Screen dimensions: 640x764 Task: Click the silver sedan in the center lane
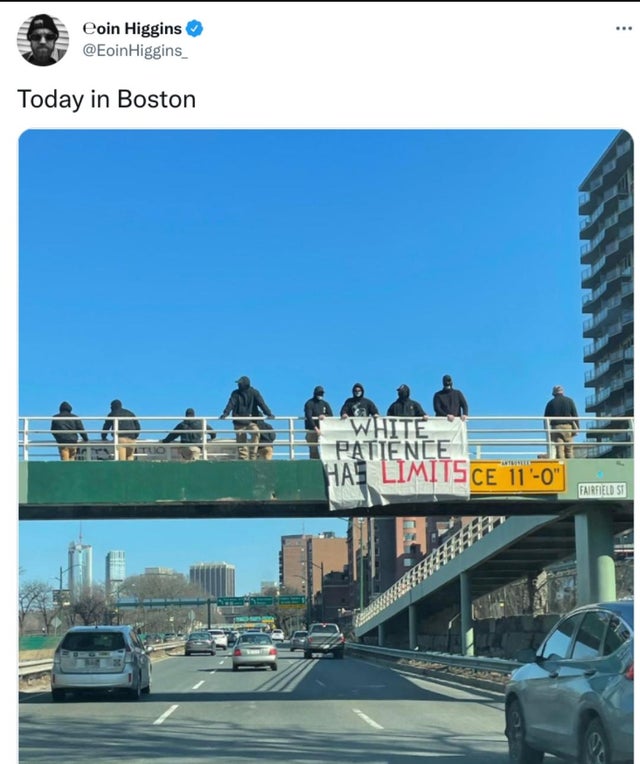pyautogui.click(x=254, y=651)
